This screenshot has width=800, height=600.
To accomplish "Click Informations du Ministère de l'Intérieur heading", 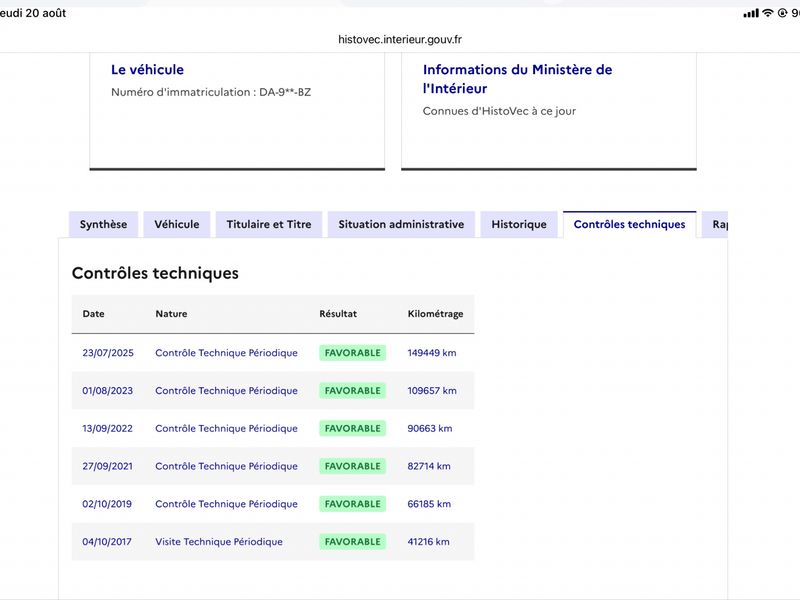I will click(x=517, y=79).
